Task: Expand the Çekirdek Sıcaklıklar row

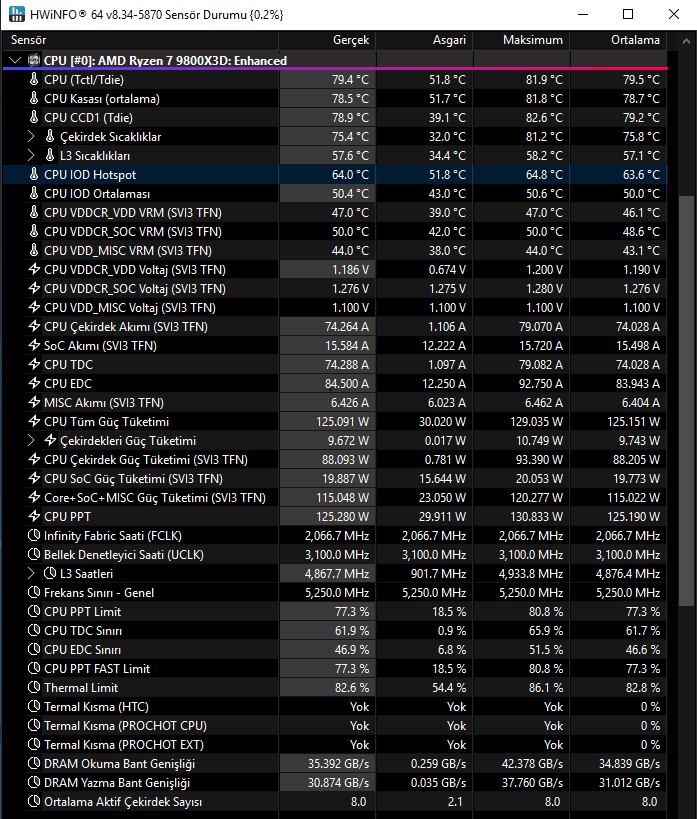Action: (x=31, y=136)
